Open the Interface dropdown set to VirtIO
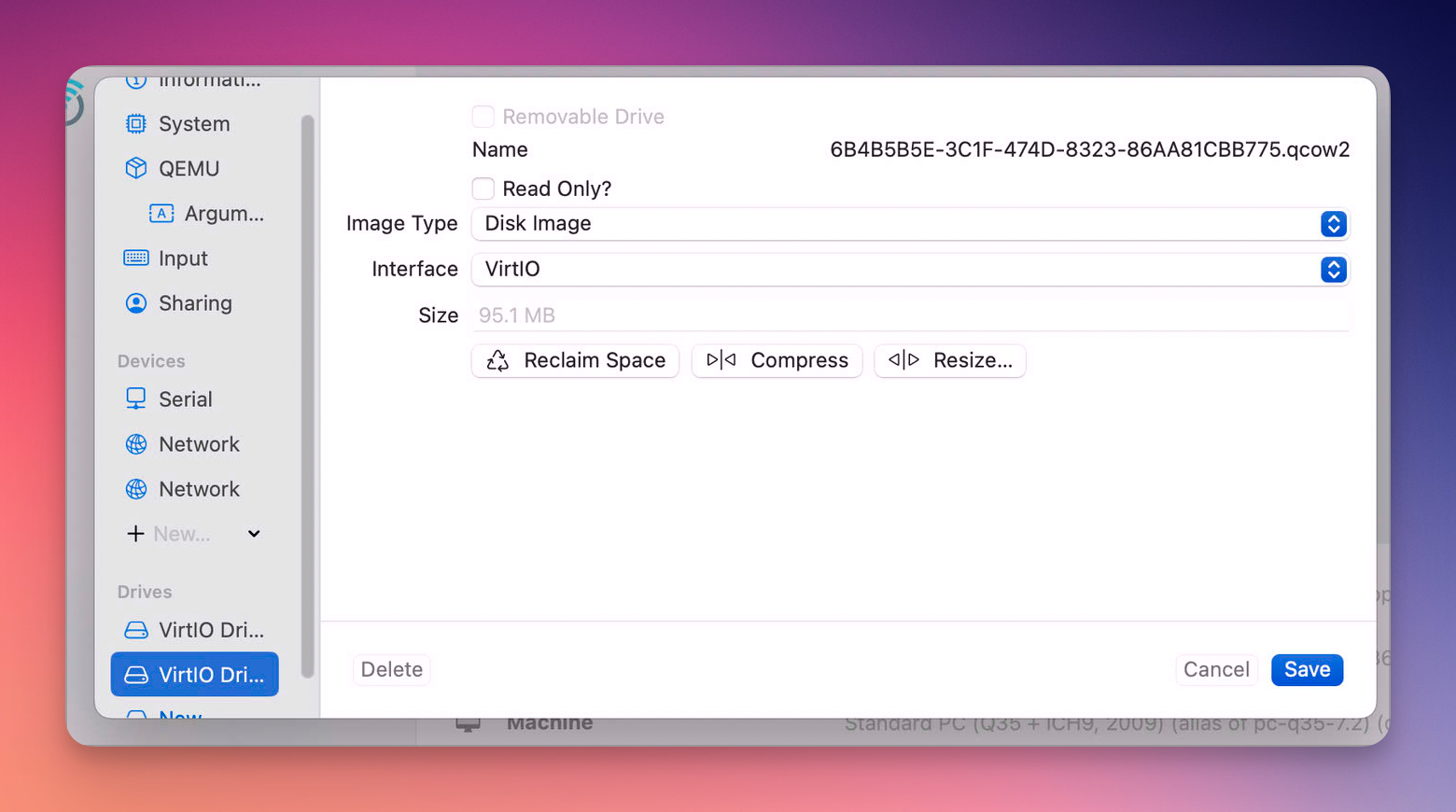 910,270
